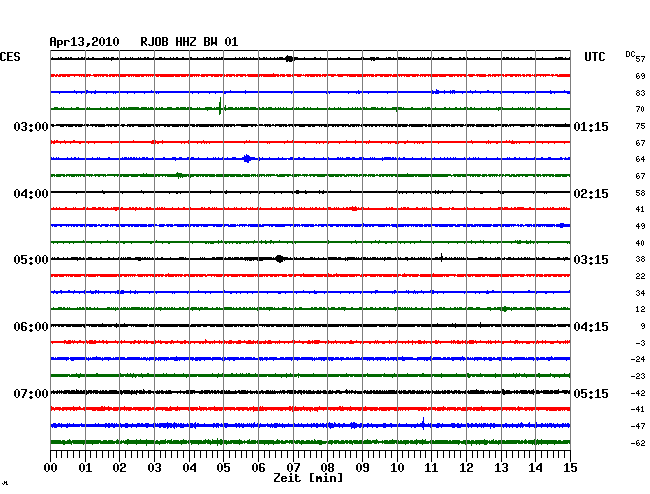Select the station label RJOB HHZ BW 01
Image resolution: width=650 pixels, height=494 pixels.
(189, 42)
